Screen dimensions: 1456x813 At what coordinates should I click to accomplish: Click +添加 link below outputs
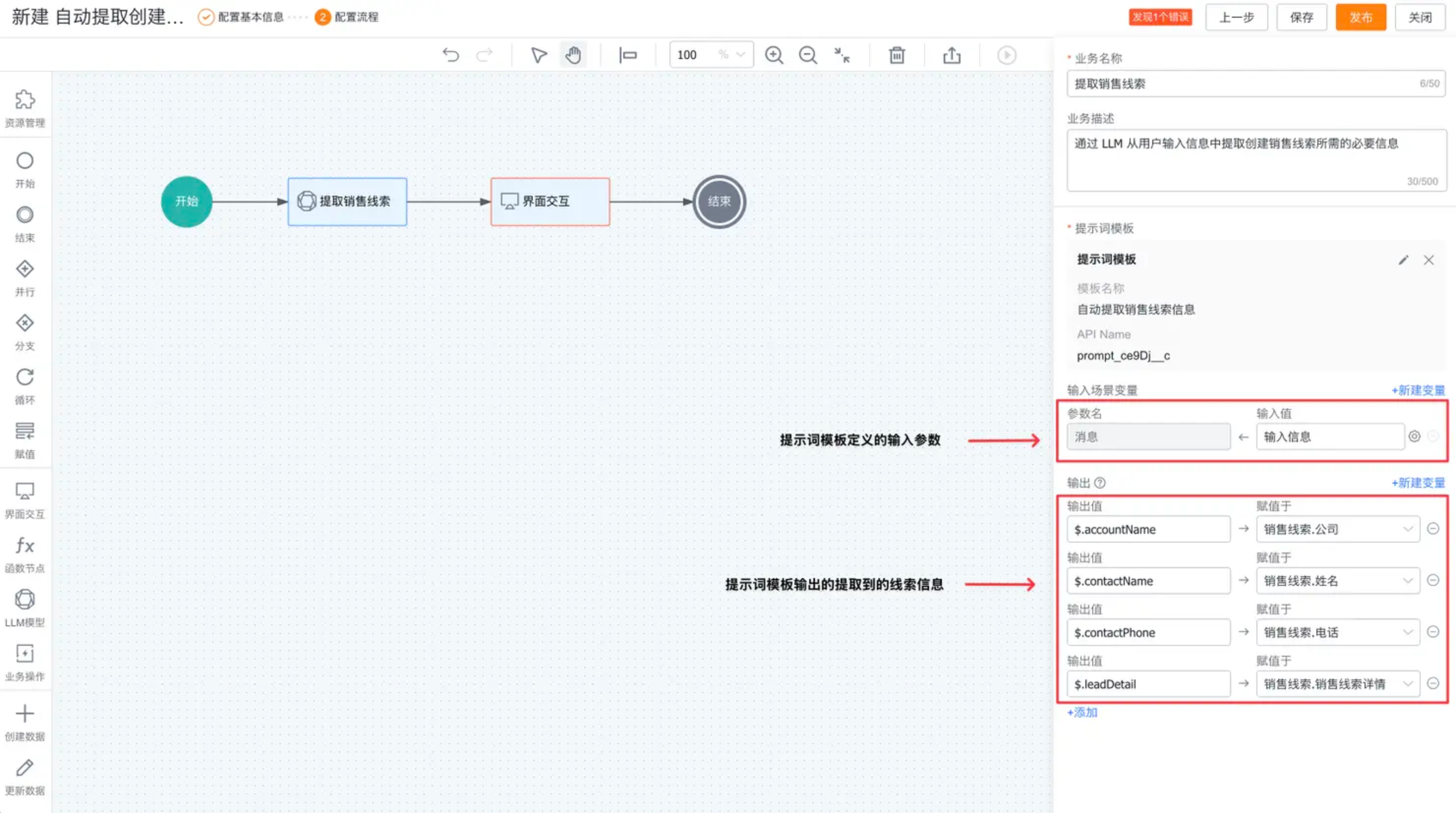pos(1082,712)
